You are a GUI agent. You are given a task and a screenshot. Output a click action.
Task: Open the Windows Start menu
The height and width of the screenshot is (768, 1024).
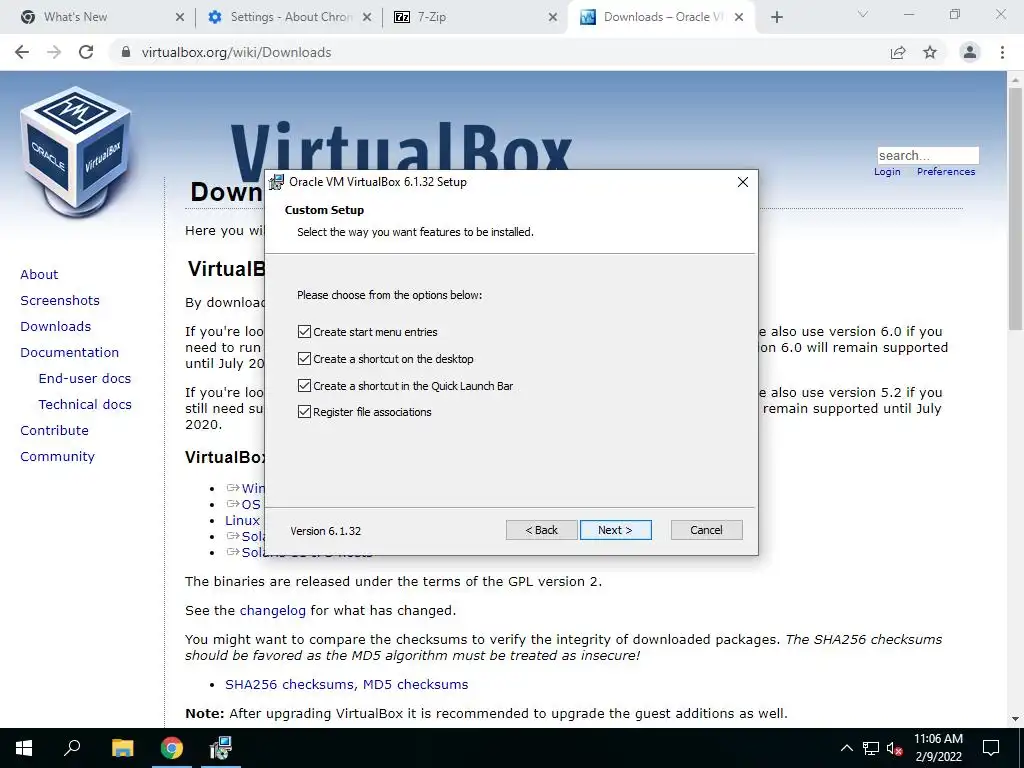24,748
